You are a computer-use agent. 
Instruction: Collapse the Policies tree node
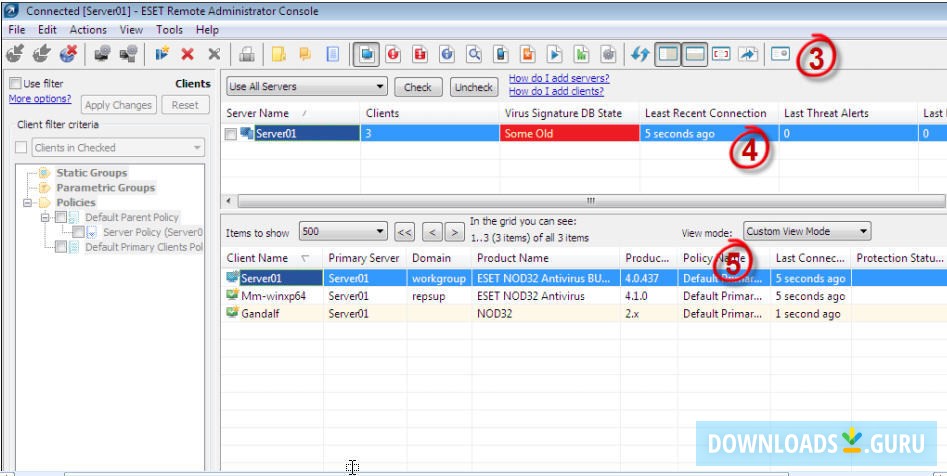coord(27,202)
